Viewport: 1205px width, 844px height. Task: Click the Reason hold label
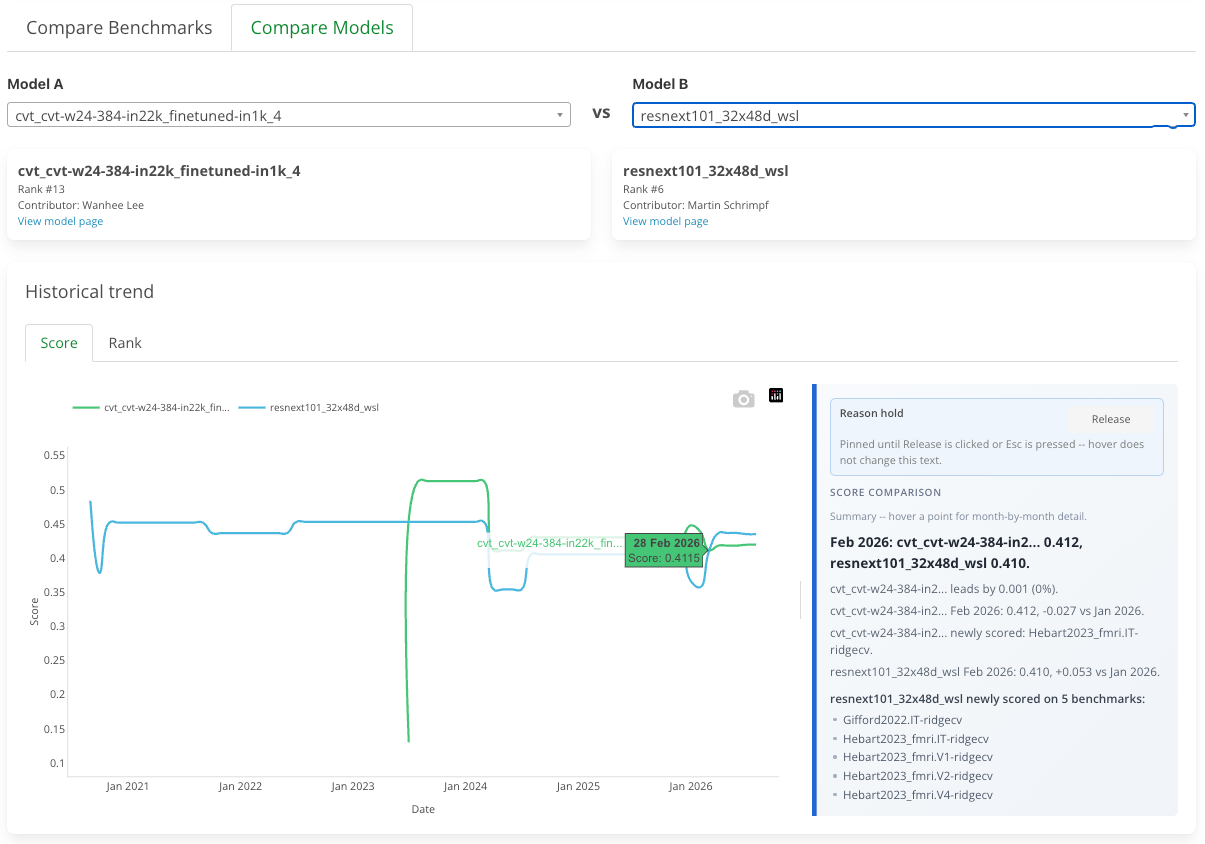(x=871, y=413)
